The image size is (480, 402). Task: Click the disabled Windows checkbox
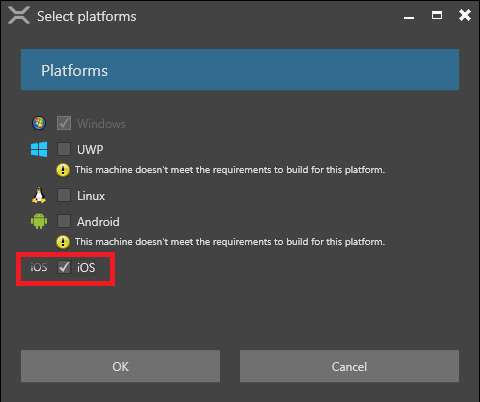(x=64, y=123)
